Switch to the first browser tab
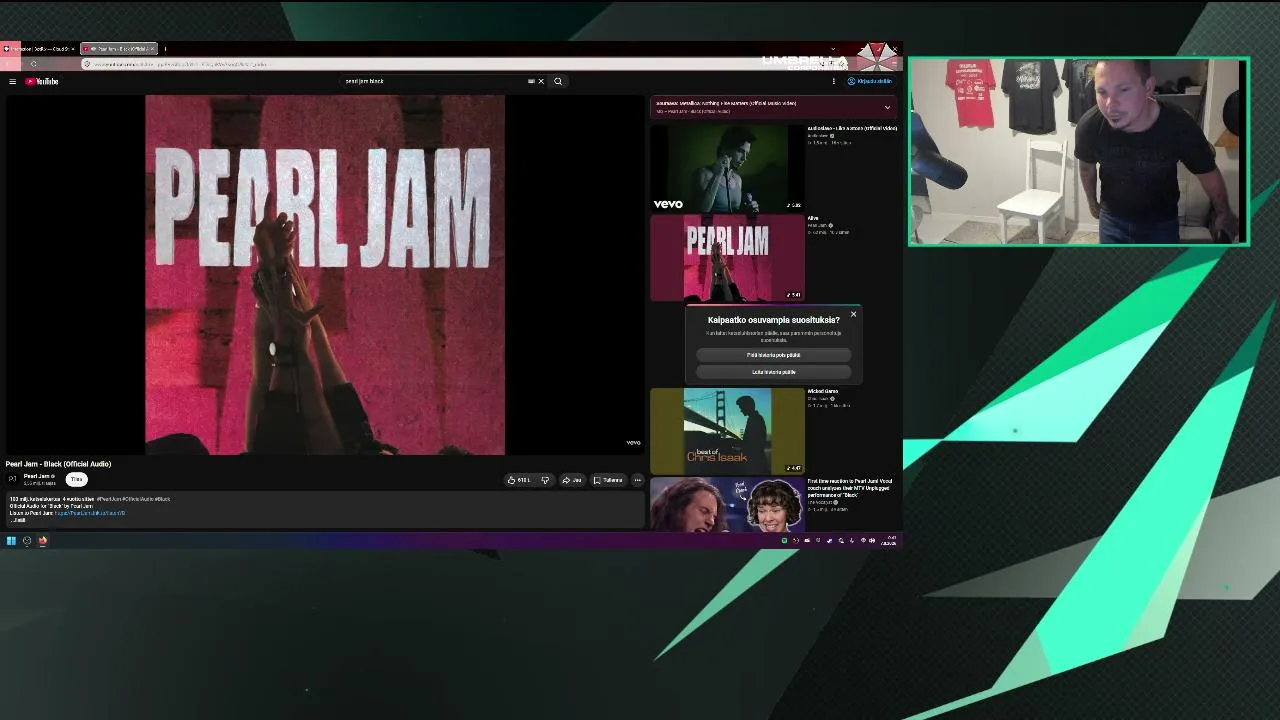Viewport: 1280px width, 720px height. point(39,49)
